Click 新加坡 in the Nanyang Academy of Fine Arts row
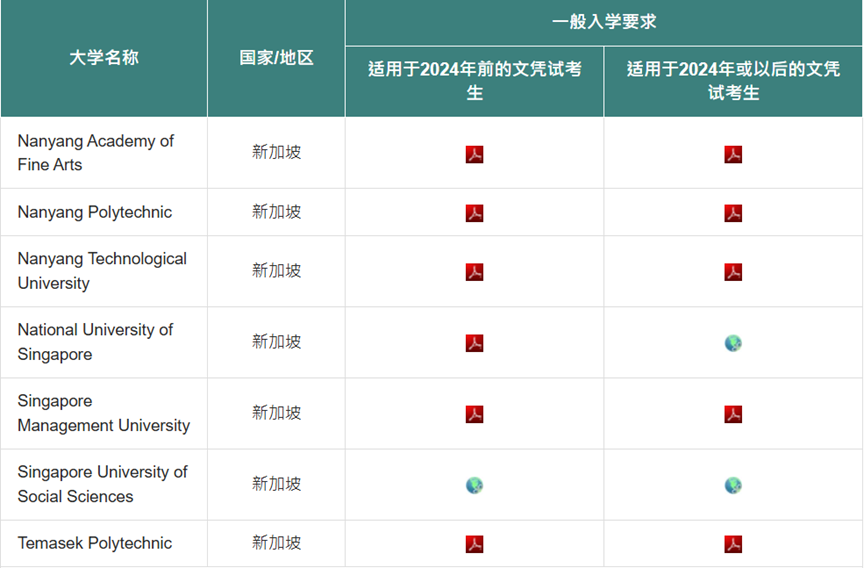 (x=277, y=153)
